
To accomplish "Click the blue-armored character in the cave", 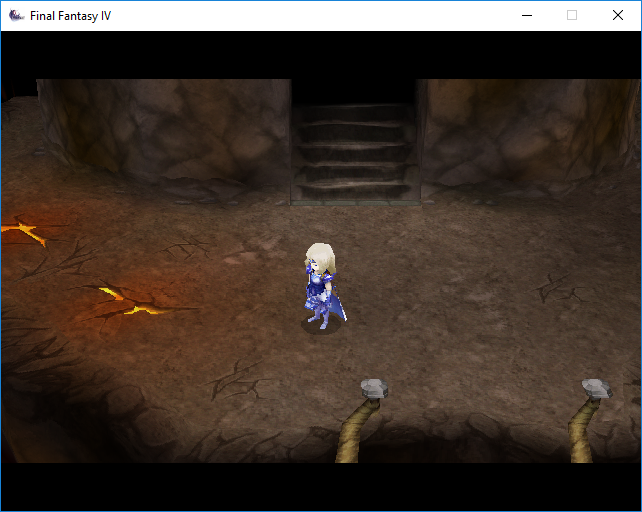I will click(x=323, y=287).
